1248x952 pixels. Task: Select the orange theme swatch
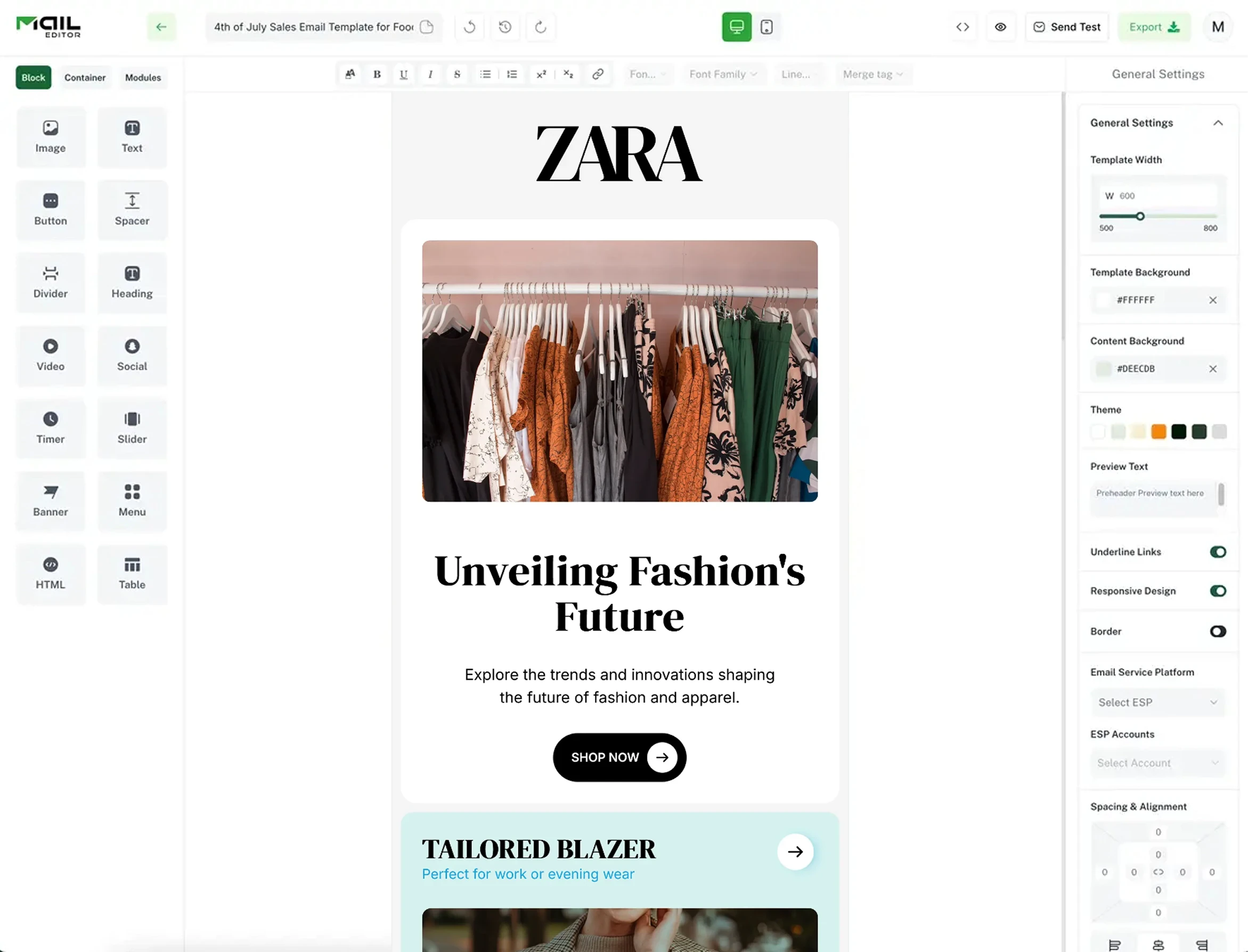[1159, 432]
